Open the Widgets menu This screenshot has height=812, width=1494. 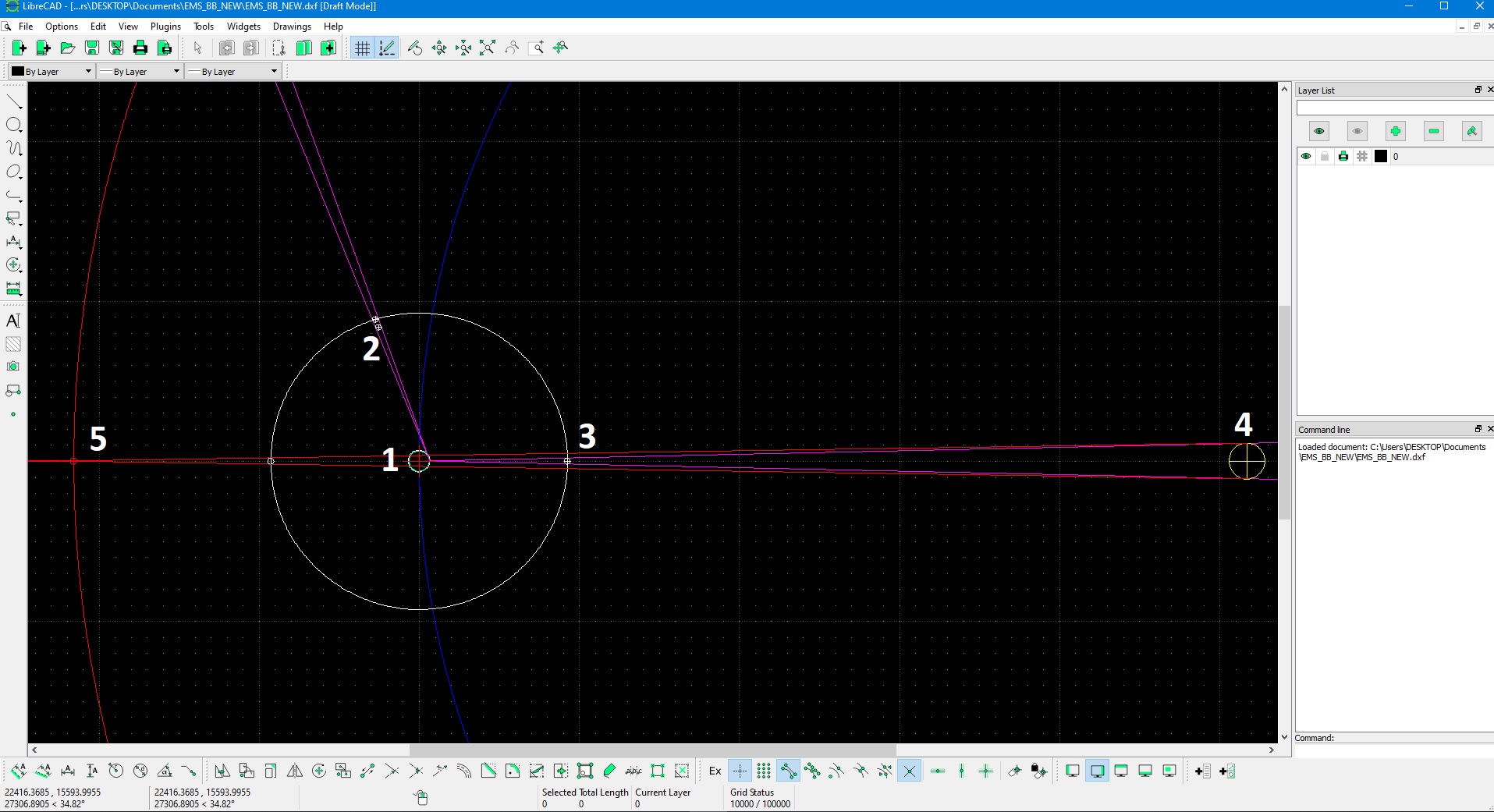[x=243, y=27]
